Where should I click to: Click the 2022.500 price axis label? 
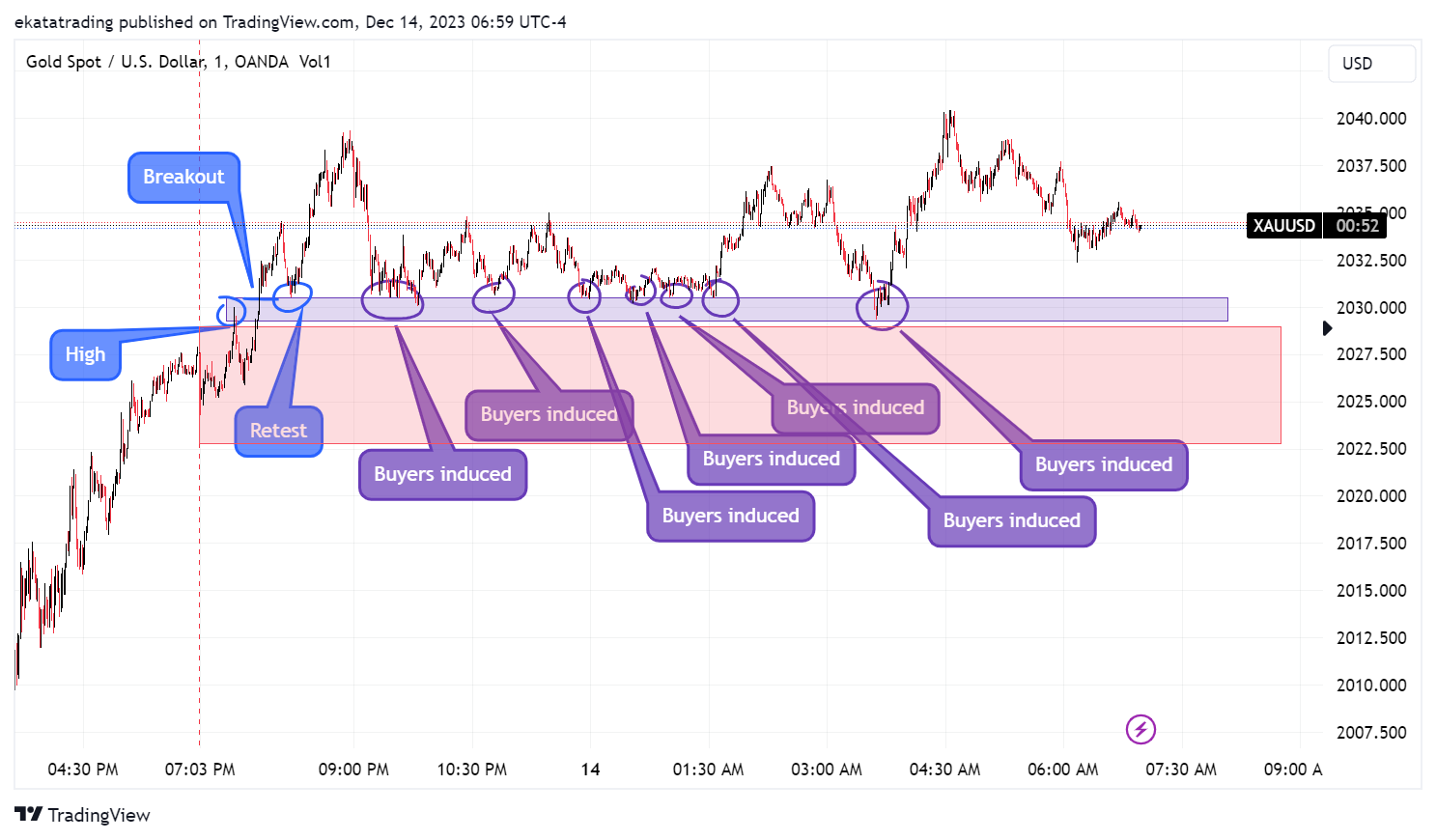pyautogui.click(x=1371, y=449)
